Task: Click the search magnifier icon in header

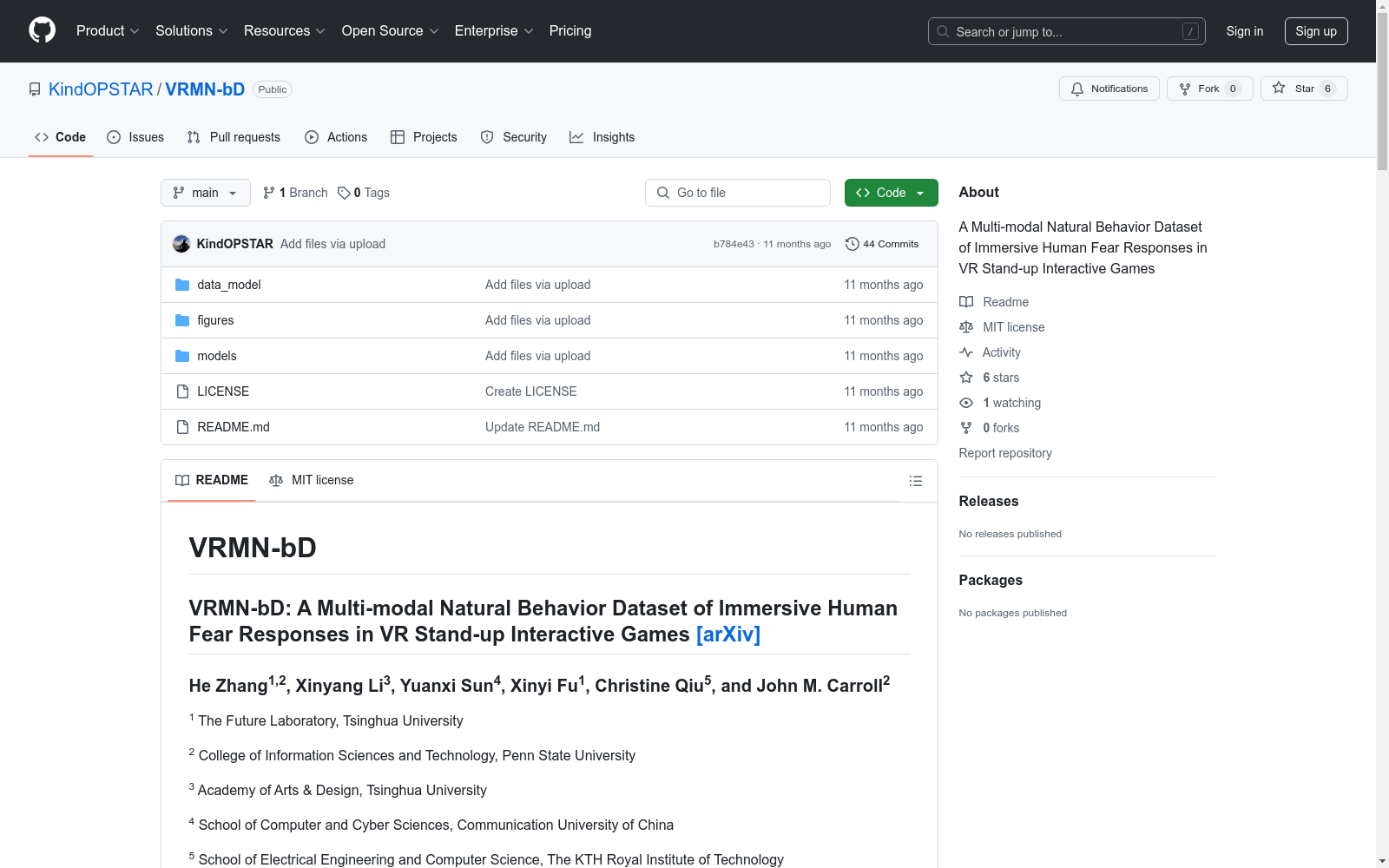Action: 943,31
